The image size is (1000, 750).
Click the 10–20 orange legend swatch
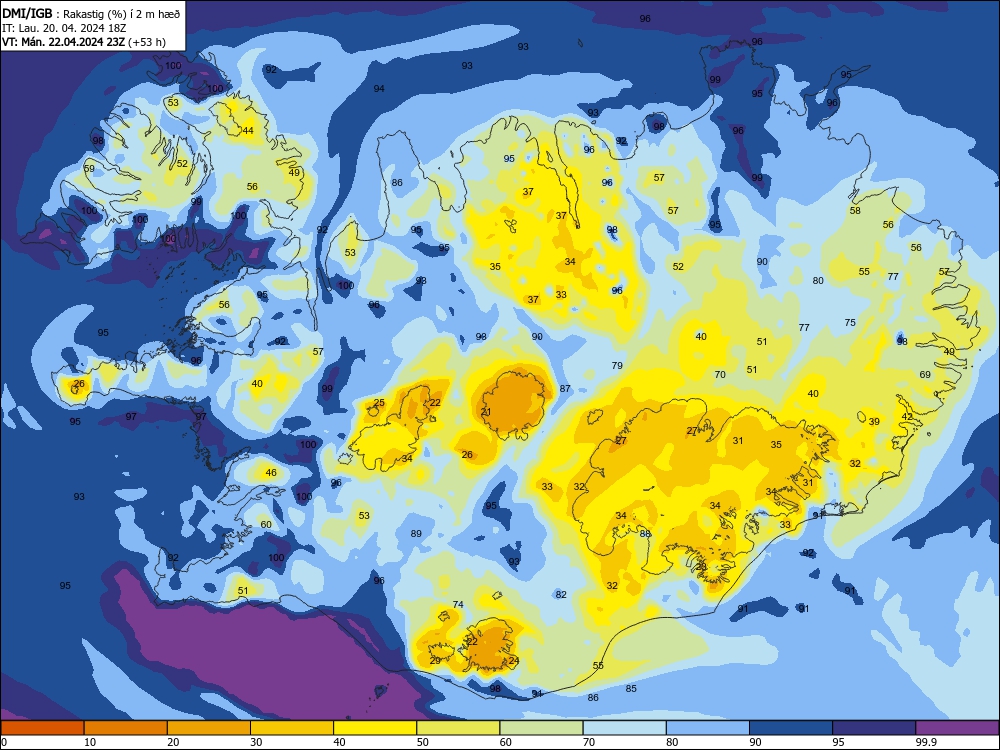pos(126,728)
